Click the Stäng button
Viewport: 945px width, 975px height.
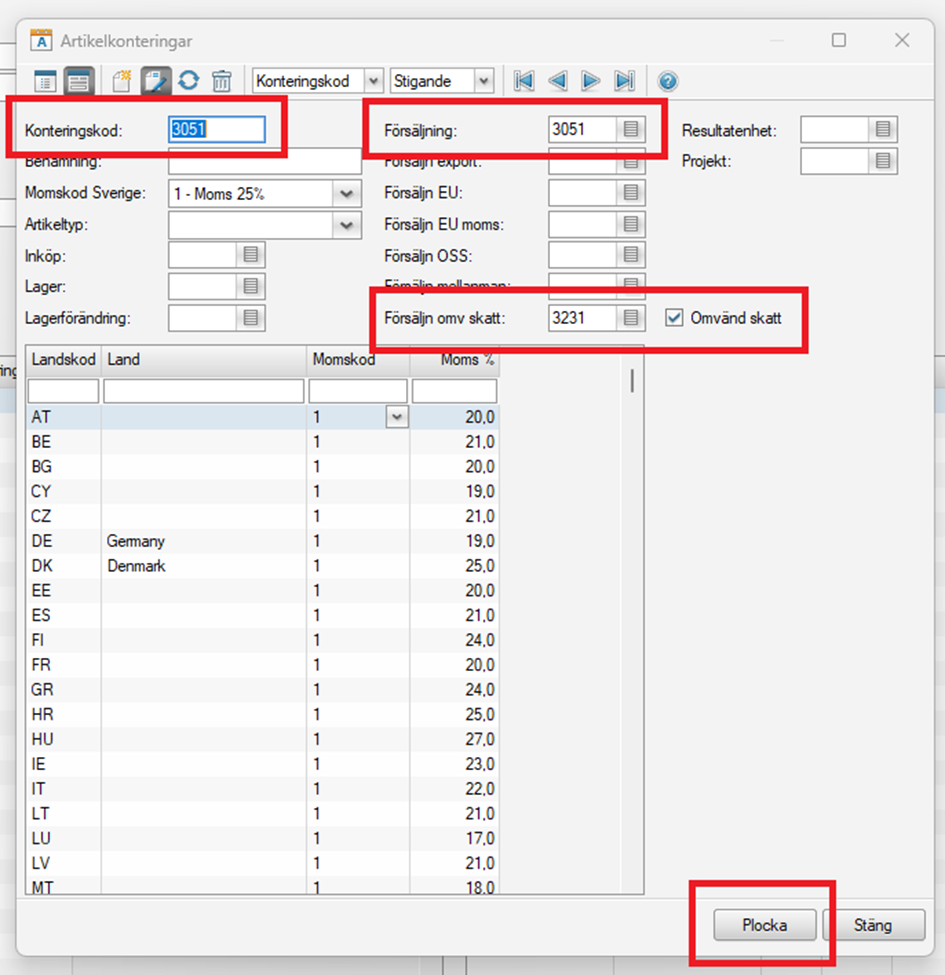[872, 925]
